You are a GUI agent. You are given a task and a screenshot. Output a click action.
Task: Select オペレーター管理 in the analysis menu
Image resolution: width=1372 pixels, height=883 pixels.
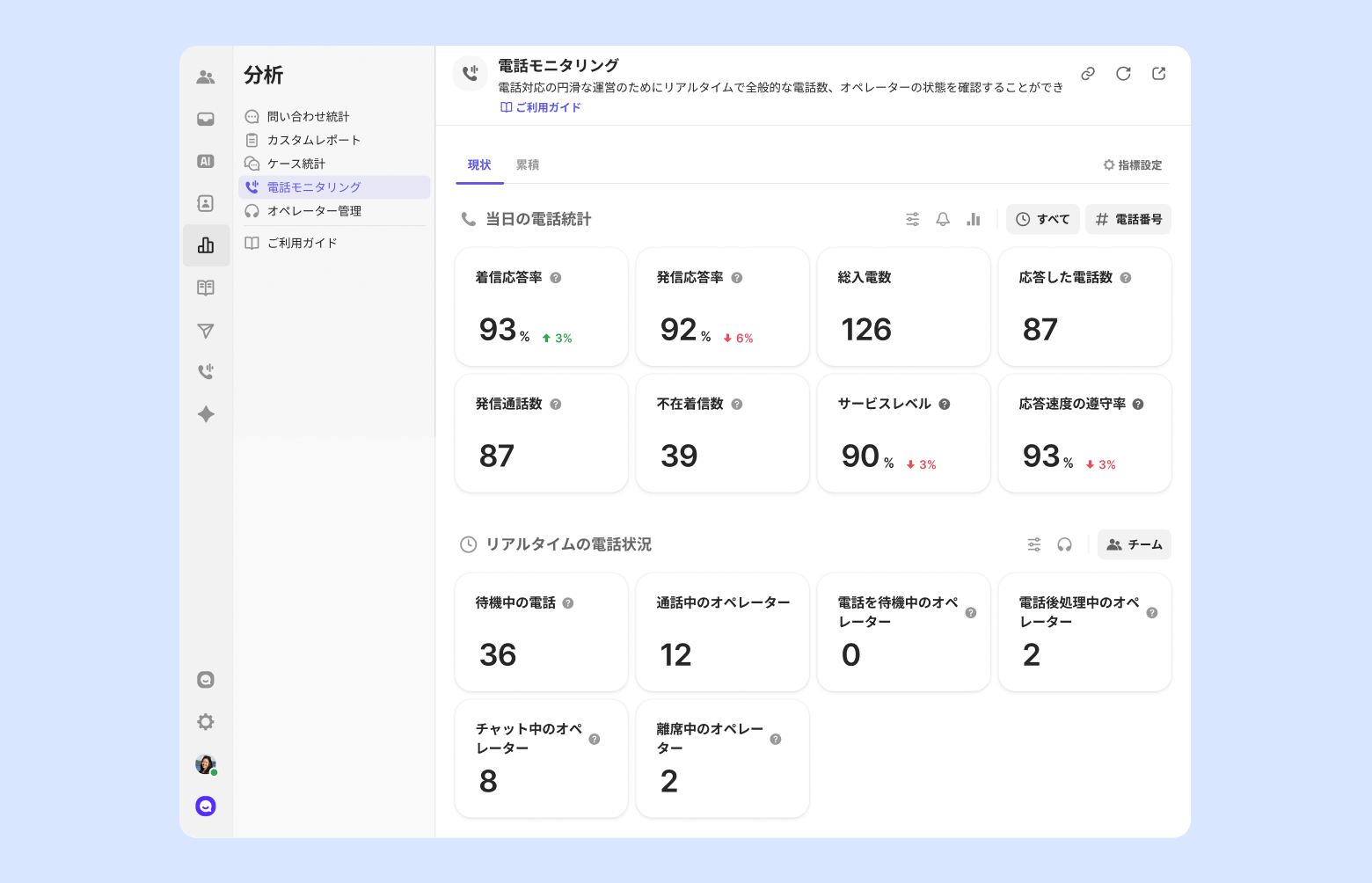(x=314, y=211)
